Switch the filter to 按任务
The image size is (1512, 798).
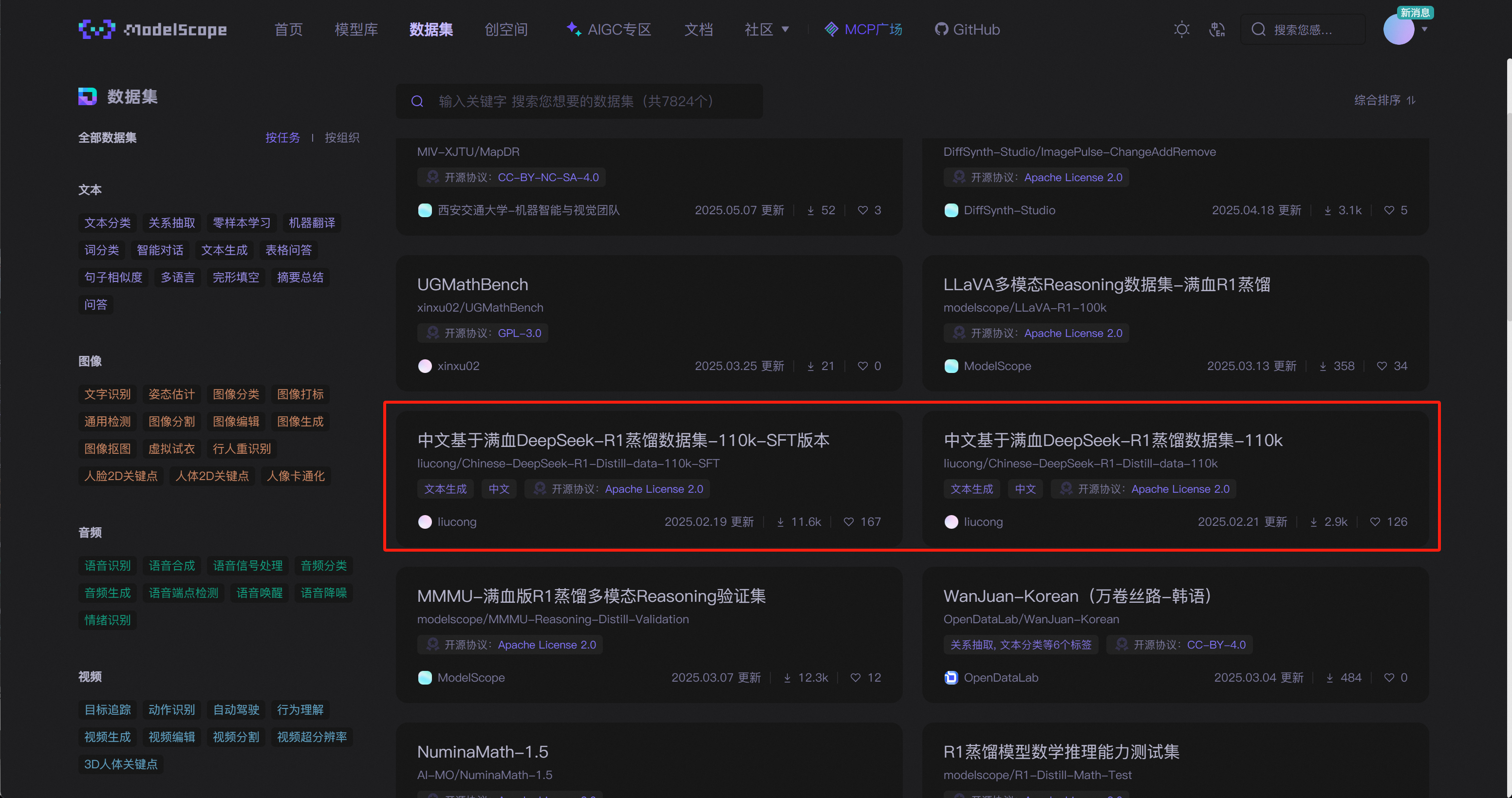tap(282, 137)
